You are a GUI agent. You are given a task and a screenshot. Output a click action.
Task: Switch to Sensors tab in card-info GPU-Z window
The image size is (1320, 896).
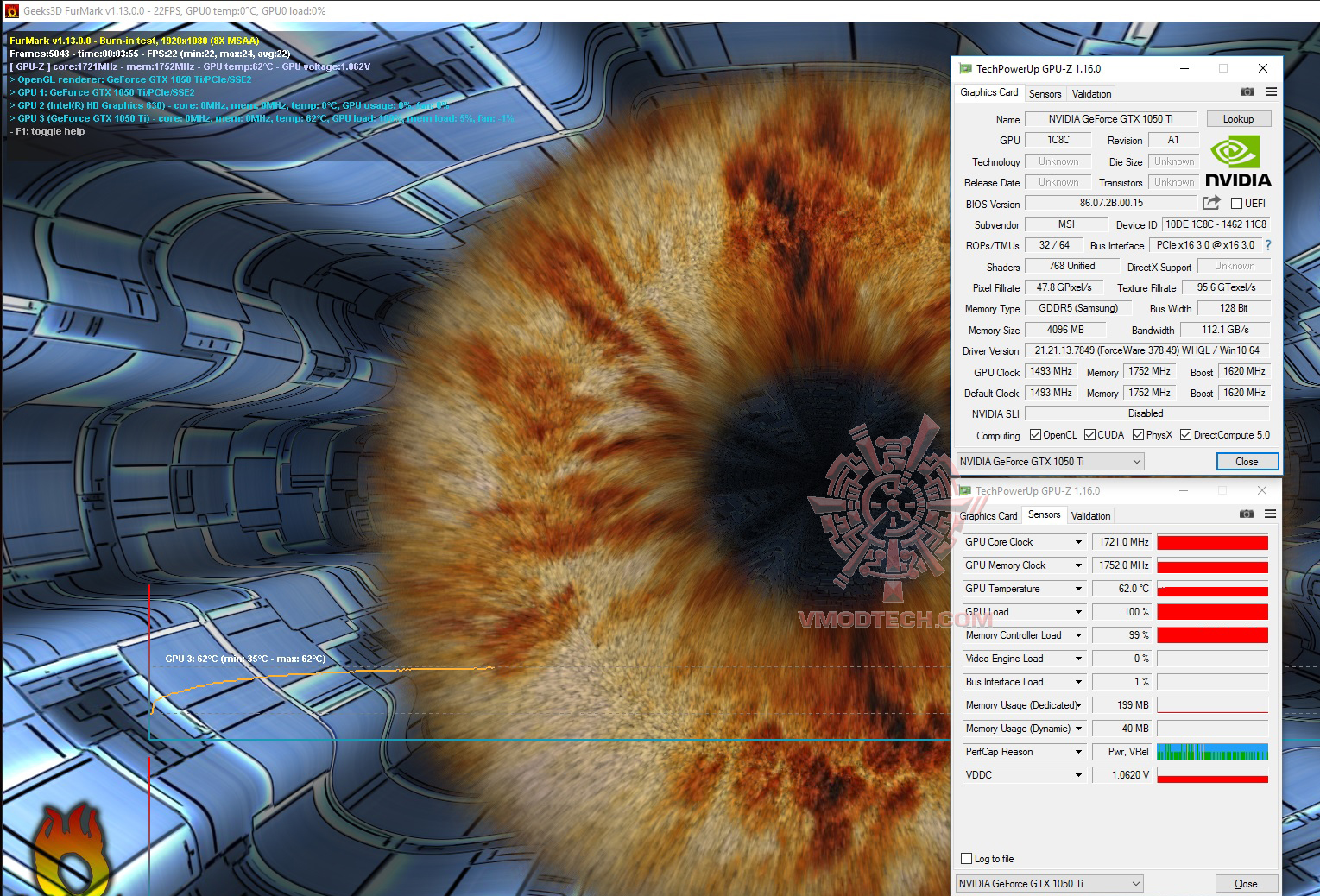click(1045, 94)
